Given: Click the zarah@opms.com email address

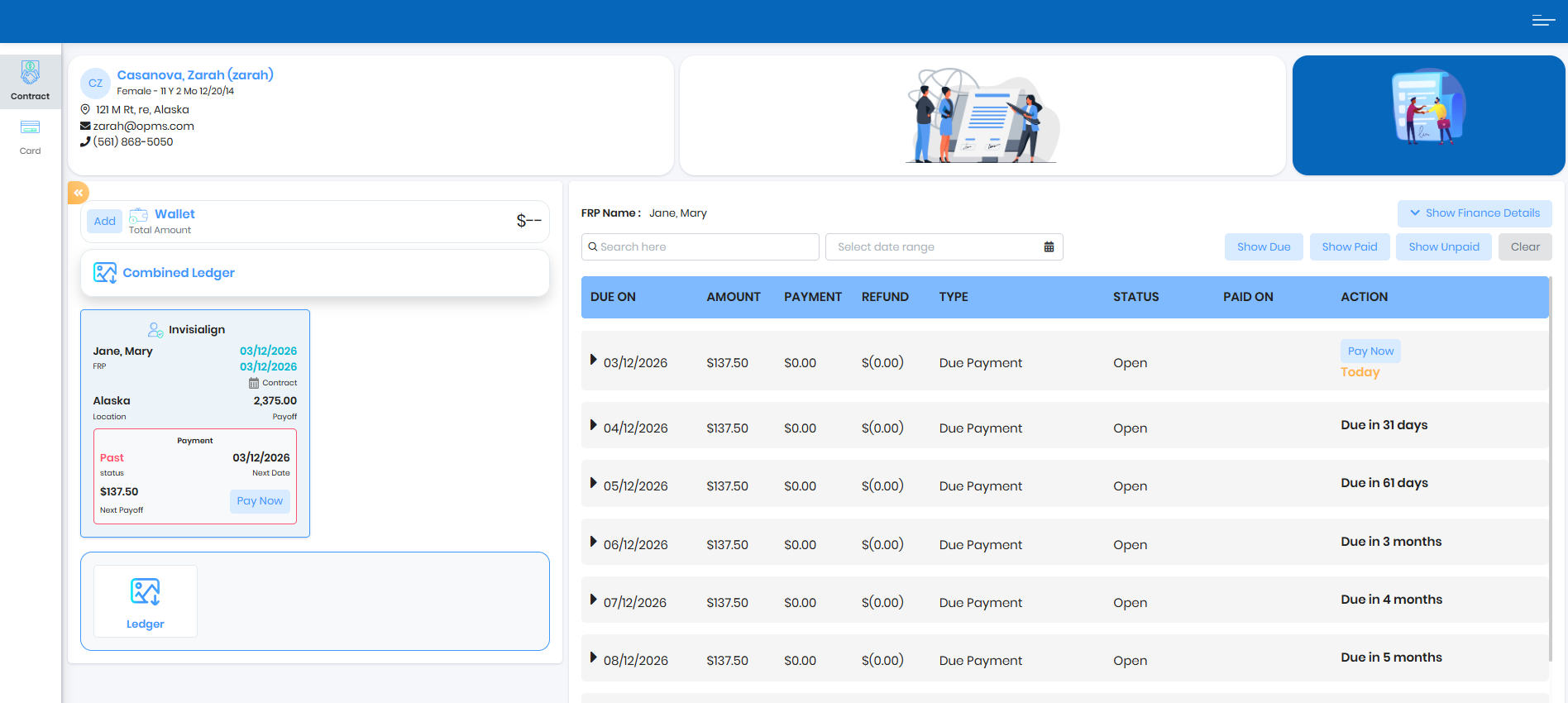Looking at the screenshot, I should [144, 126].
